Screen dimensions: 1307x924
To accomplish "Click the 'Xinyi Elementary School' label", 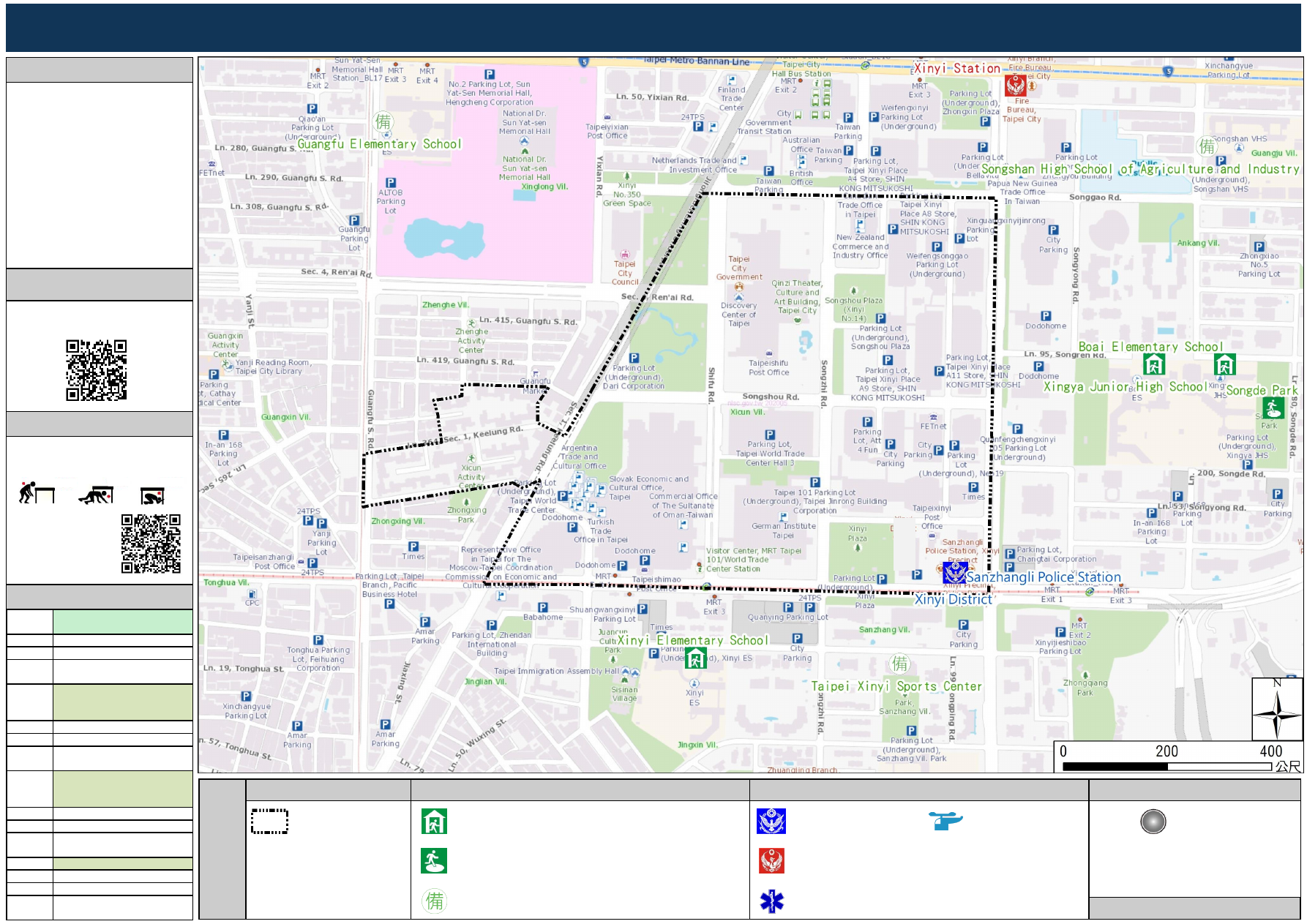I will 693,640.
